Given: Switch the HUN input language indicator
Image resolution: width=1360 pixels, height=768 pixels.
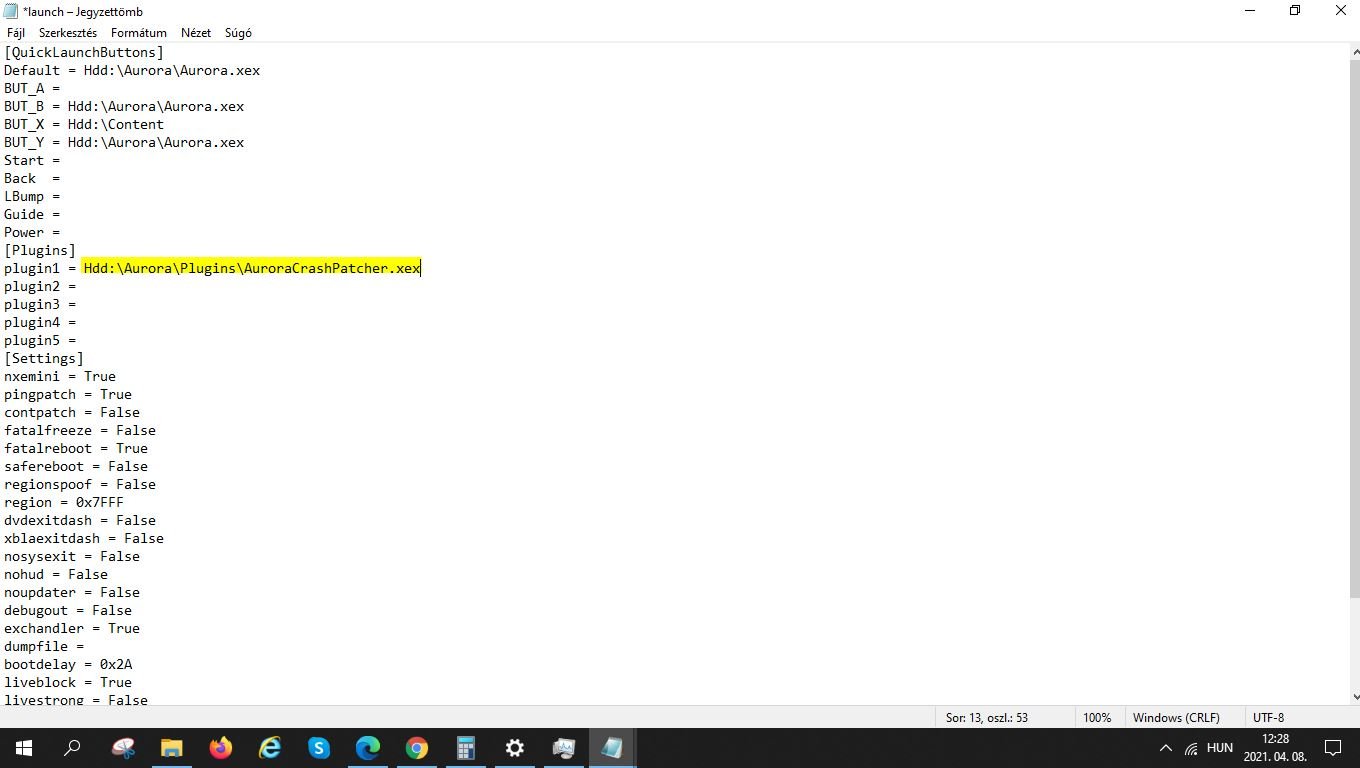Looking at the screenshot, I should tap(1219, 748).
